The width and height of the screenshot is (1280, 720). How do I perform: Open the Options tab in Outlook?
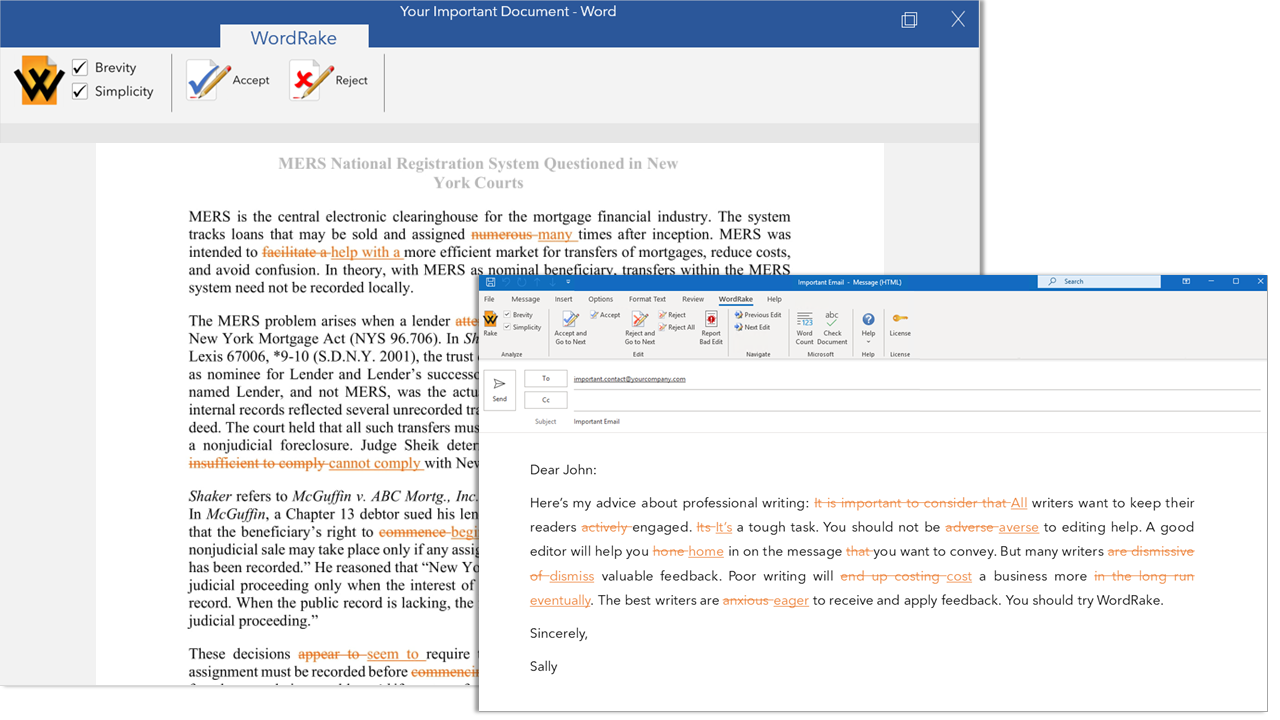coord(601,299)
